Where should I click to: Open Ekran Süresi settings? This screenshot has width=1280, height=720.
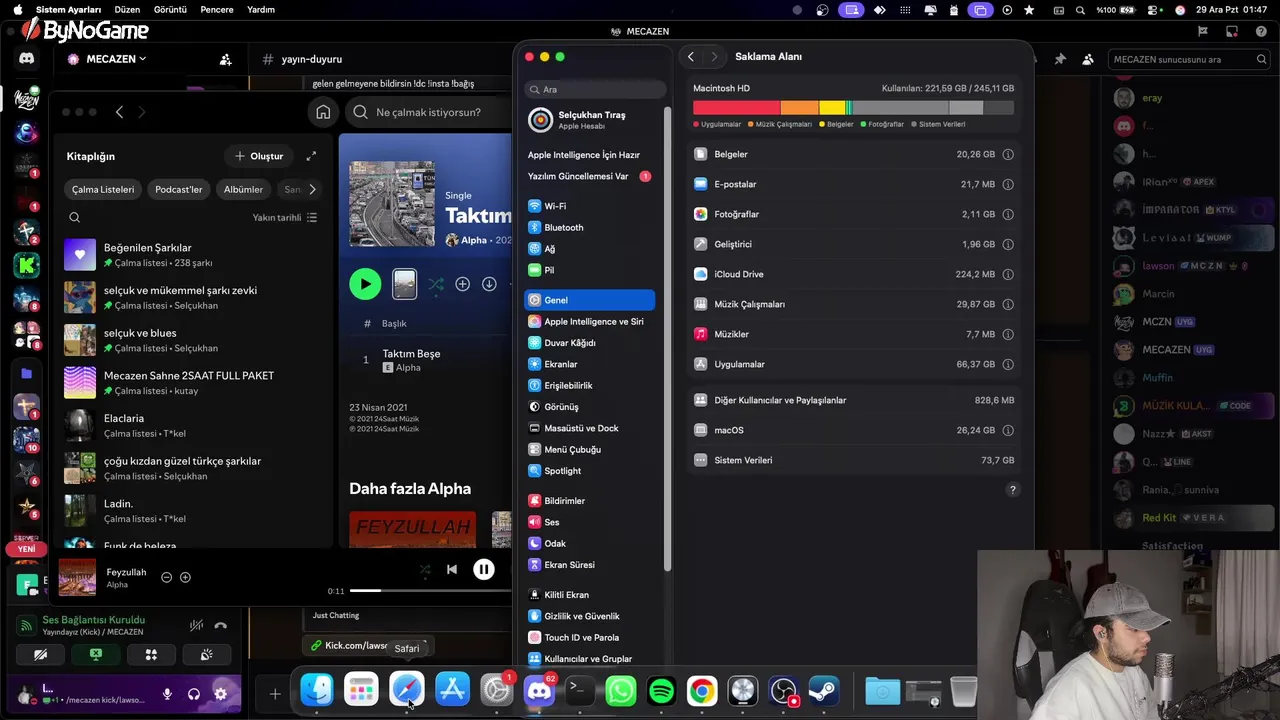pyautogui.click(x=590, y=565)
